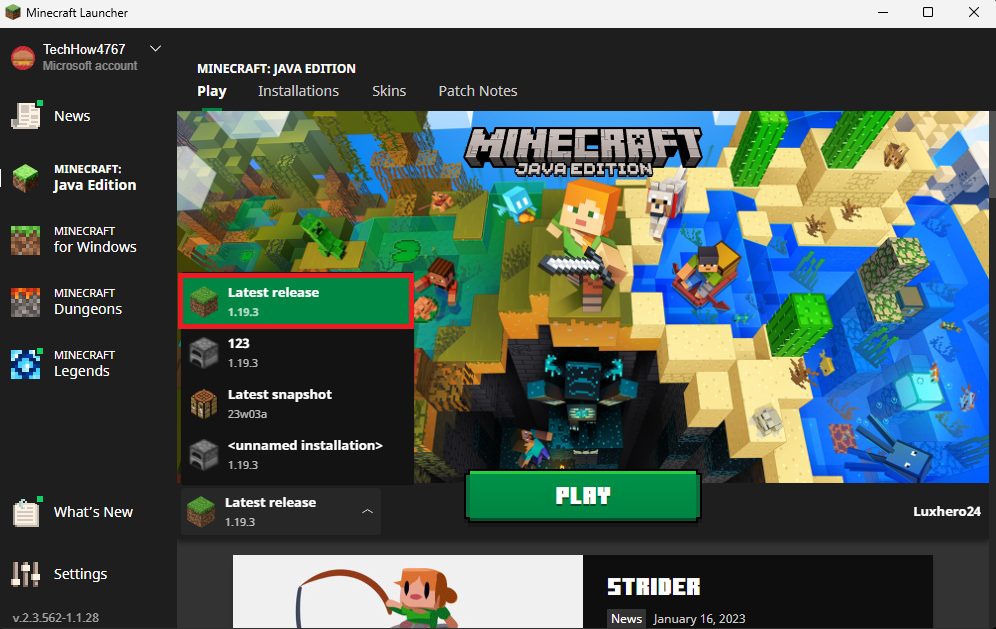Click the Minecraft Java Edition banner logo
The width and height of the screenshot is (996, 629).
click(583, 152)
